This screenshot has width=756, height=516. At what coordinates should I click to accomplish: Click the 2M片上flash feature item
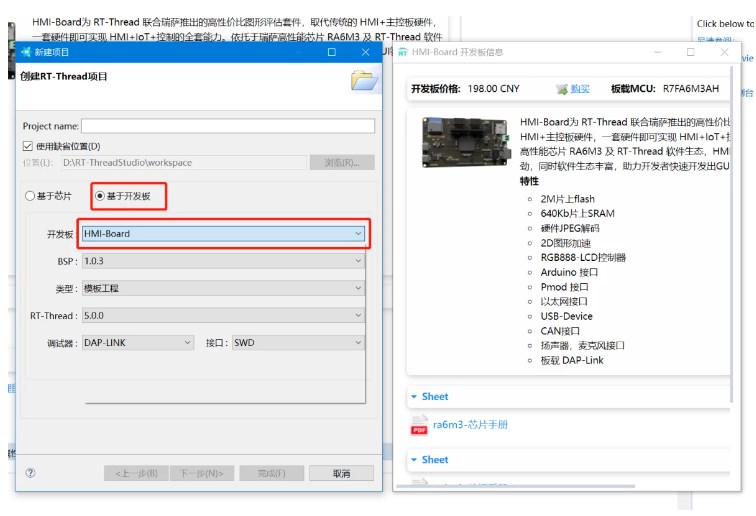(x=567, y=199)
